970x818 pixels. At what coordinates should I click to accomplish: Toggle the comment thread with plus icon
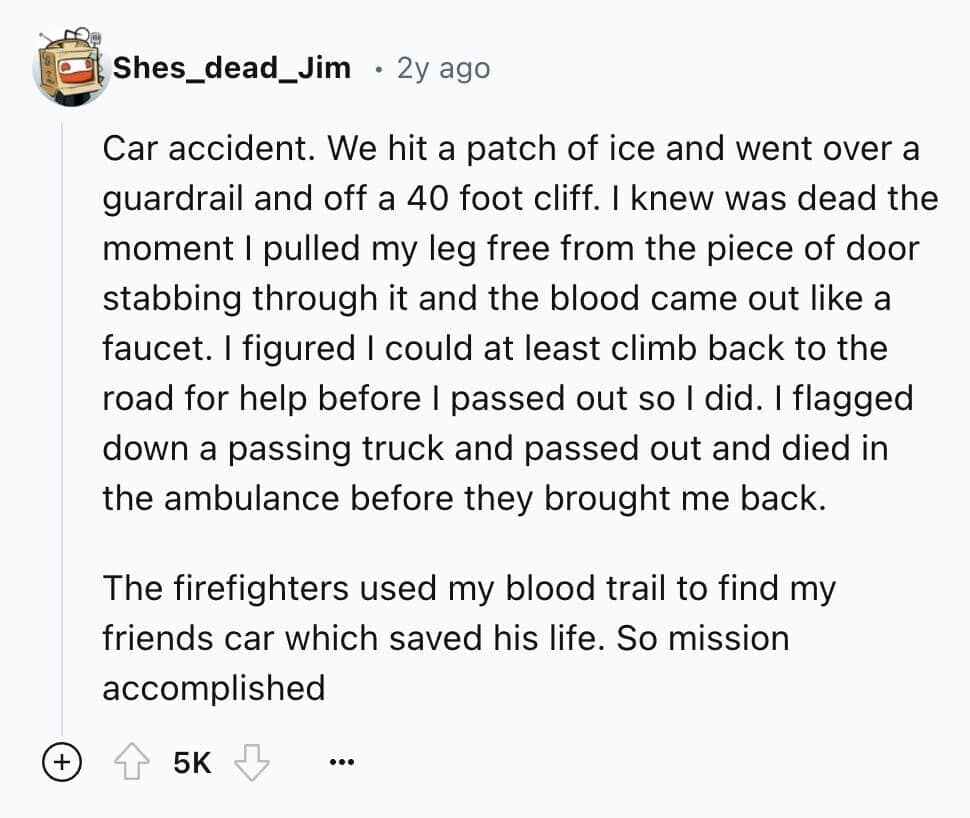(x=62, y=764)
